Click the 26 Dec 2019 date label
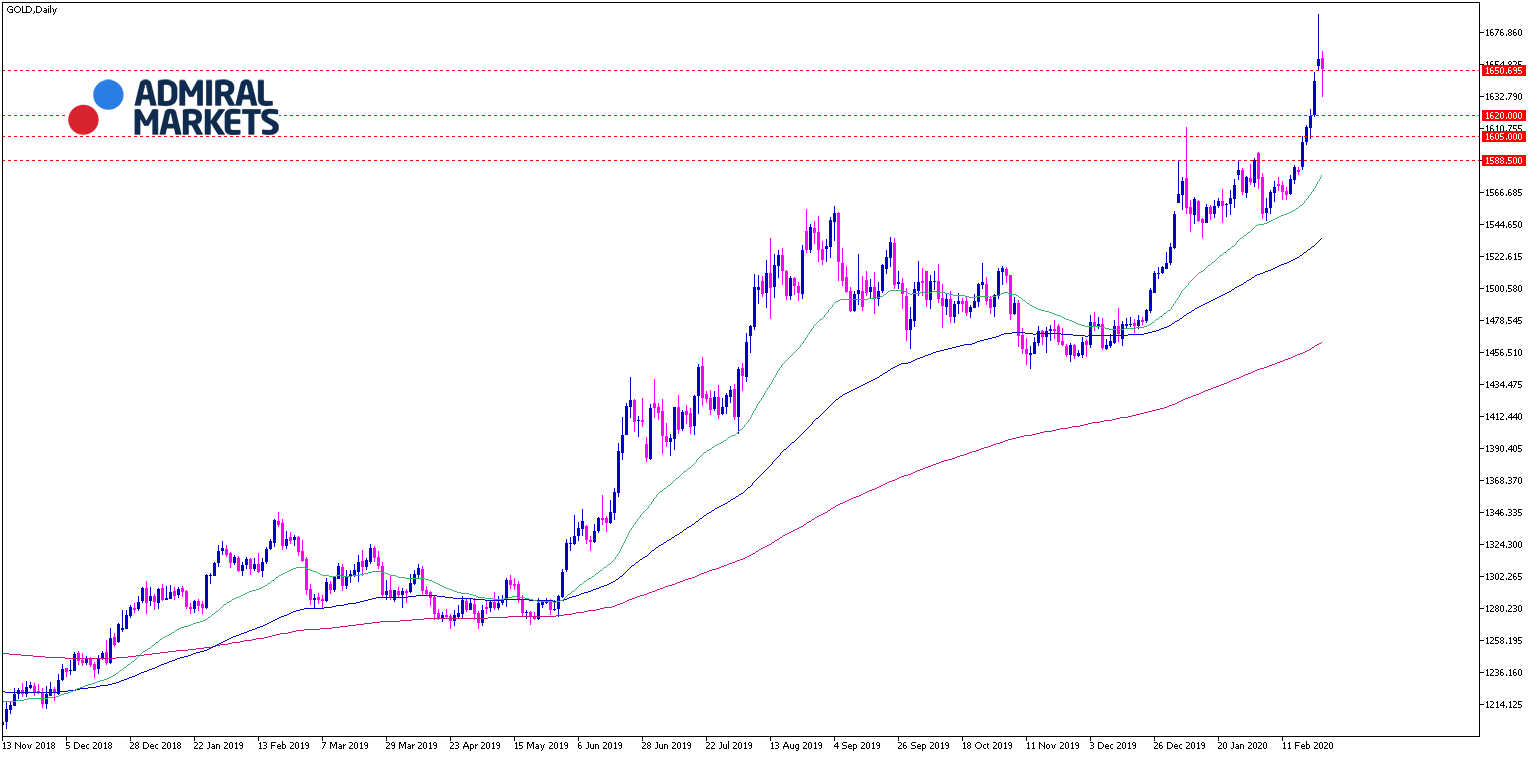 coord(1178,746)
